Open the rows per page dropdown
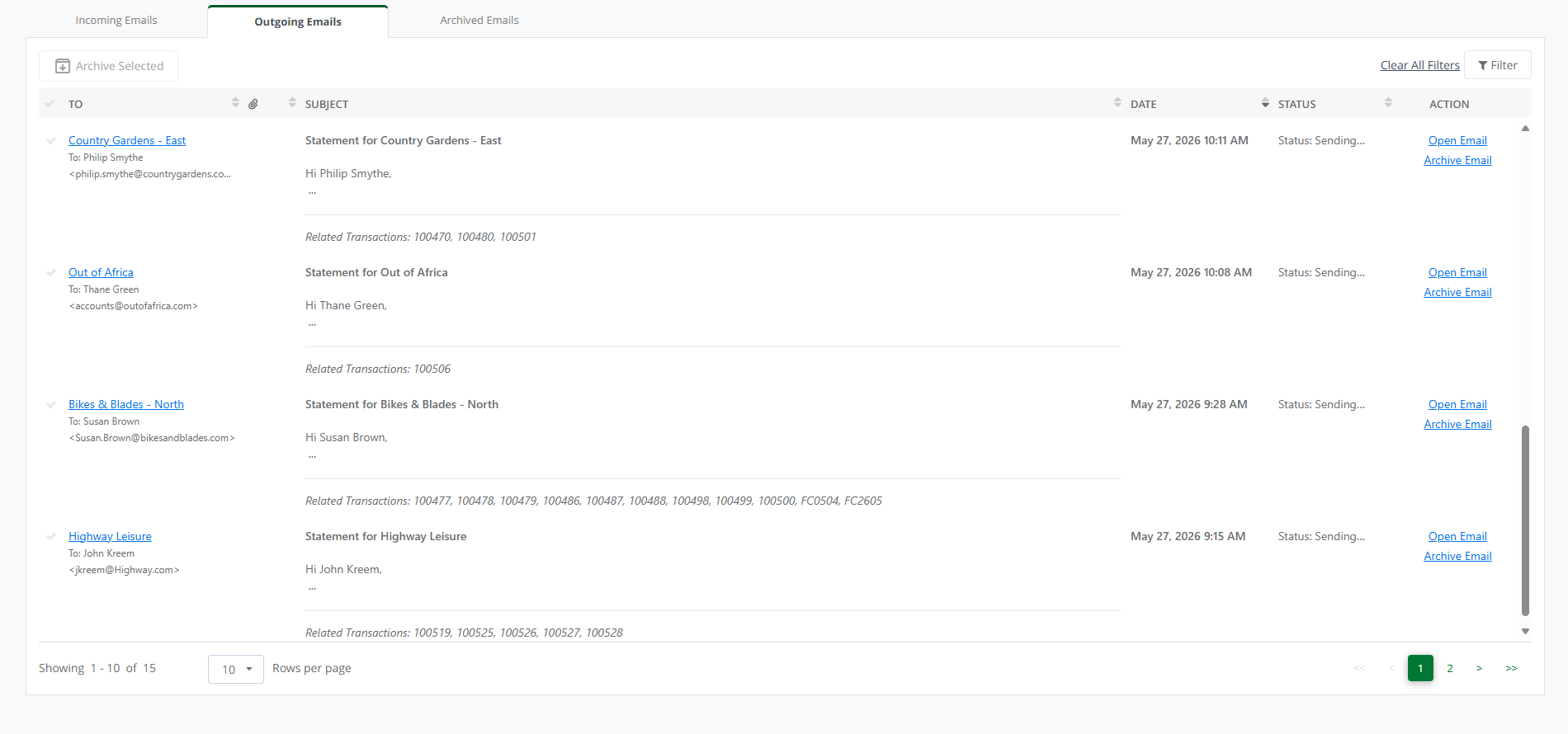The width and height of the screenshot is (1568, 734). 236,669
